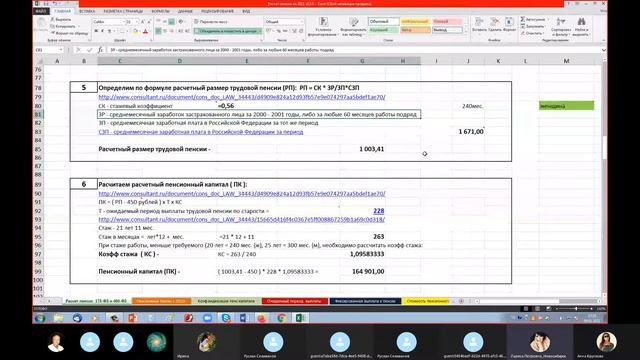Open consultant.ru link in row 79
This screenshot has height=360, width=640.
(x=242, y=97)
